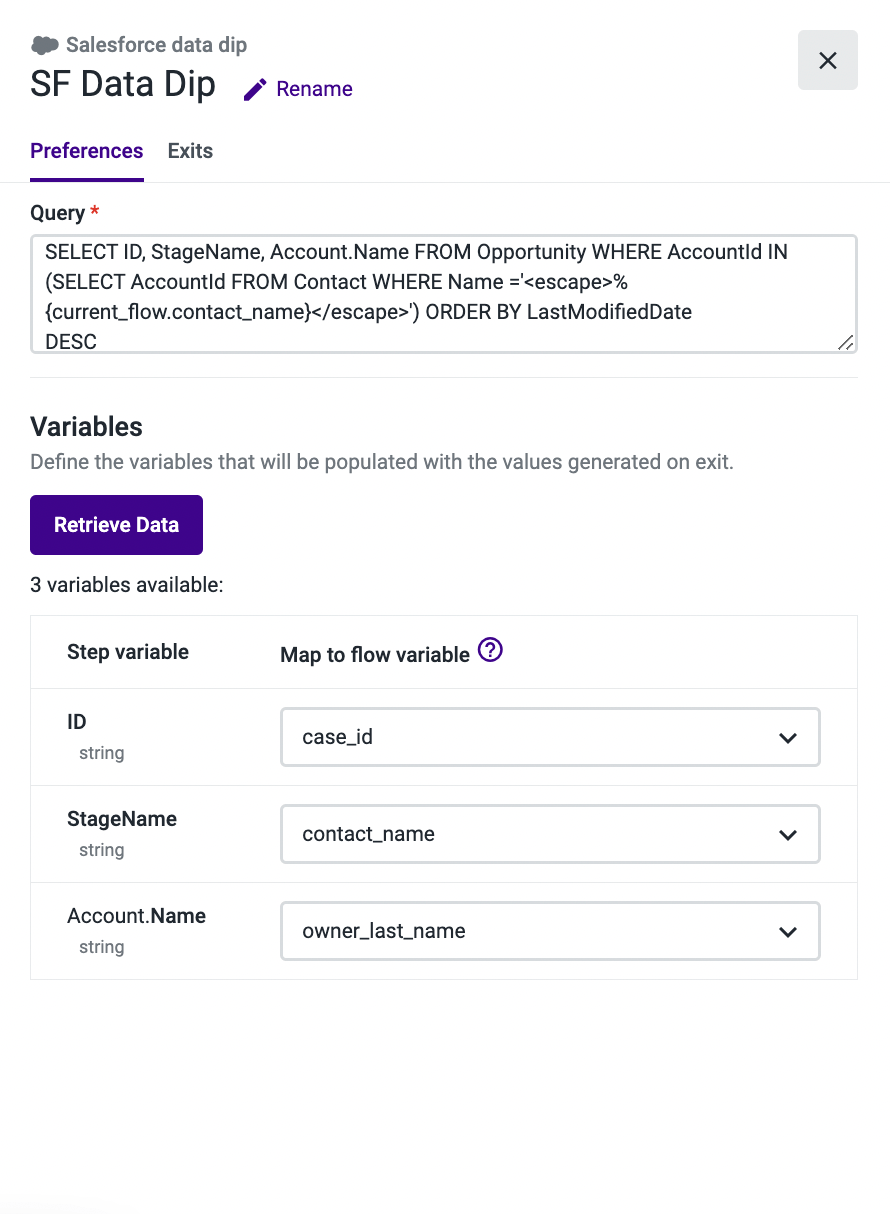Click the Query box resize handle
Screen dimensions: 890x1214
[x=845, y=342]
